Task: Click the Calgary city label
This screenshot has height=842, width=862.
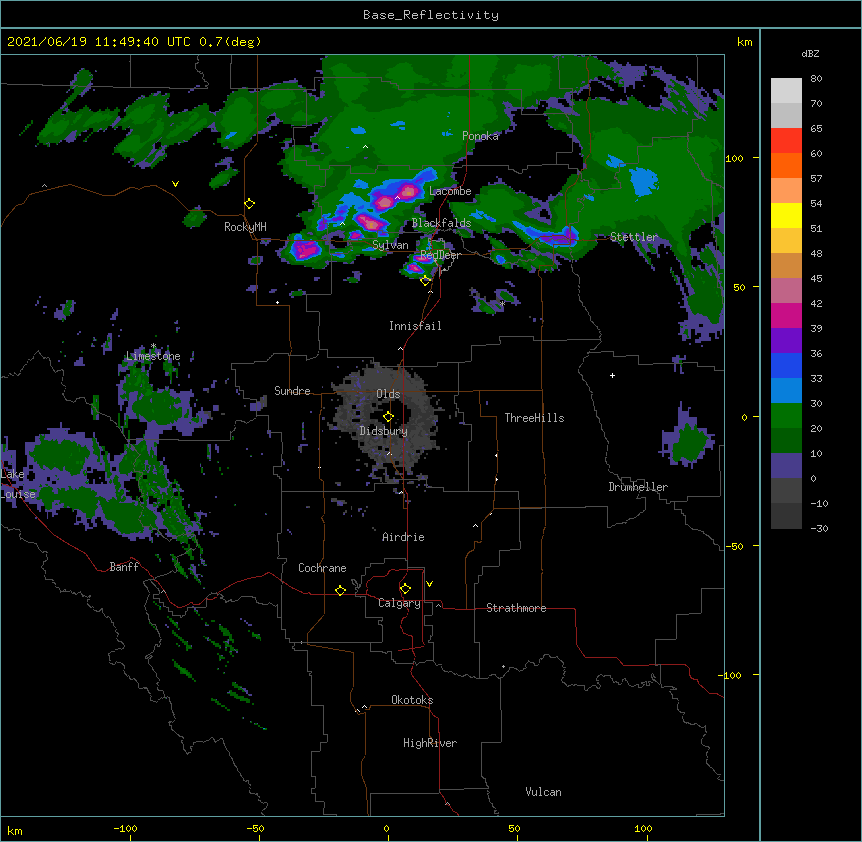Action: tap(399, 603)
